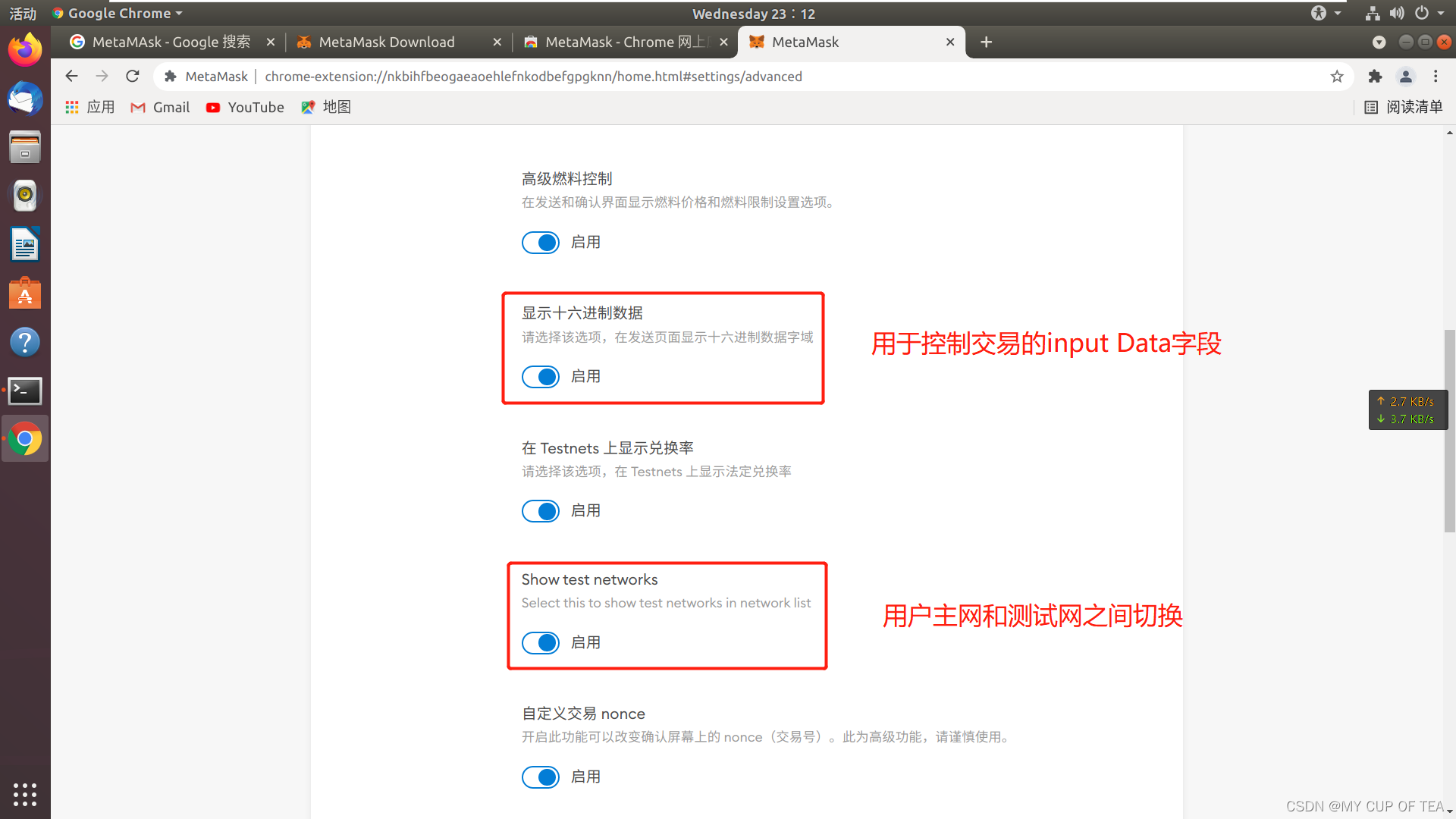Viewport: 1456px width, 819px height.
Task: Select Google Chrome in the dock
Action: (x=25, y=439)
